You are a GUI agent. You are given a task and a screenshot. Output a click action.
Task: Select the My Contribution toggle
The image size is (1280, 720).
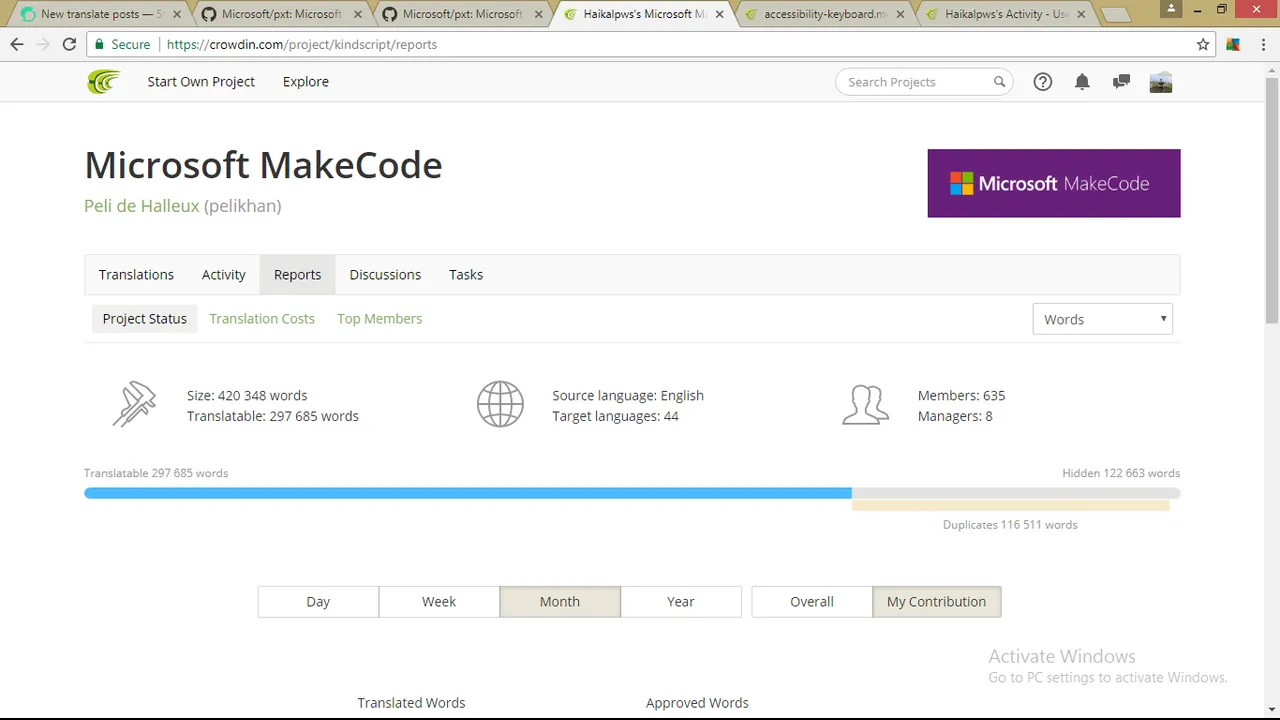[x=937, y=601]
